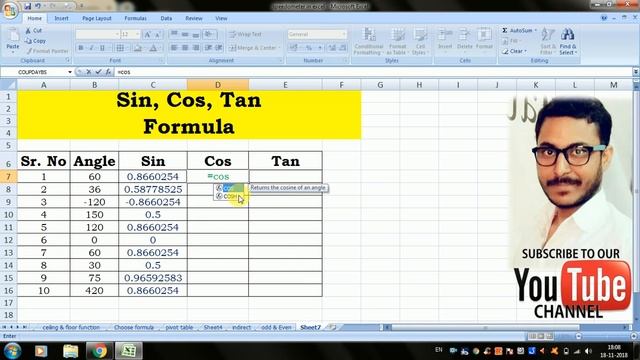Viewport: 640px width, 360px height.
Task: Open Conditional Formatting menu
Action: click(368, 41)
